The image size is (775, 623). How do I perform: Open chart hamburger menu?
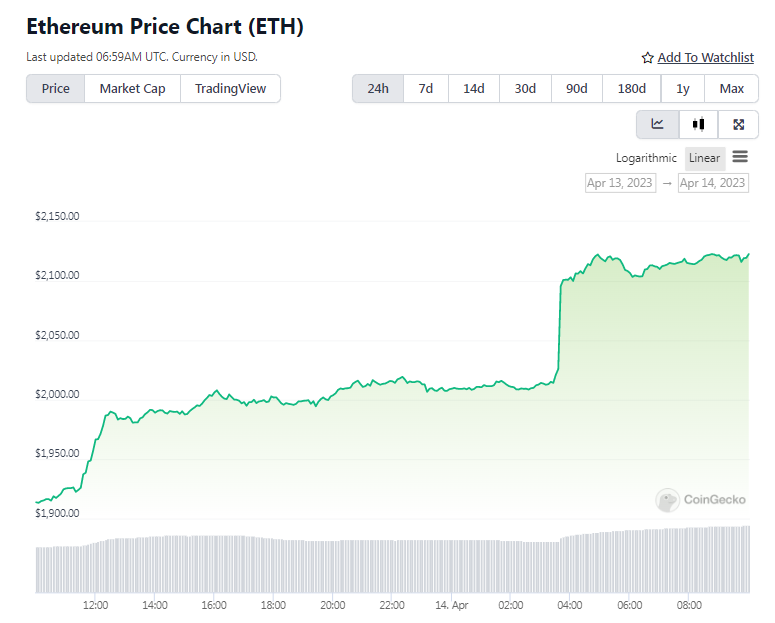click(740, 157)
